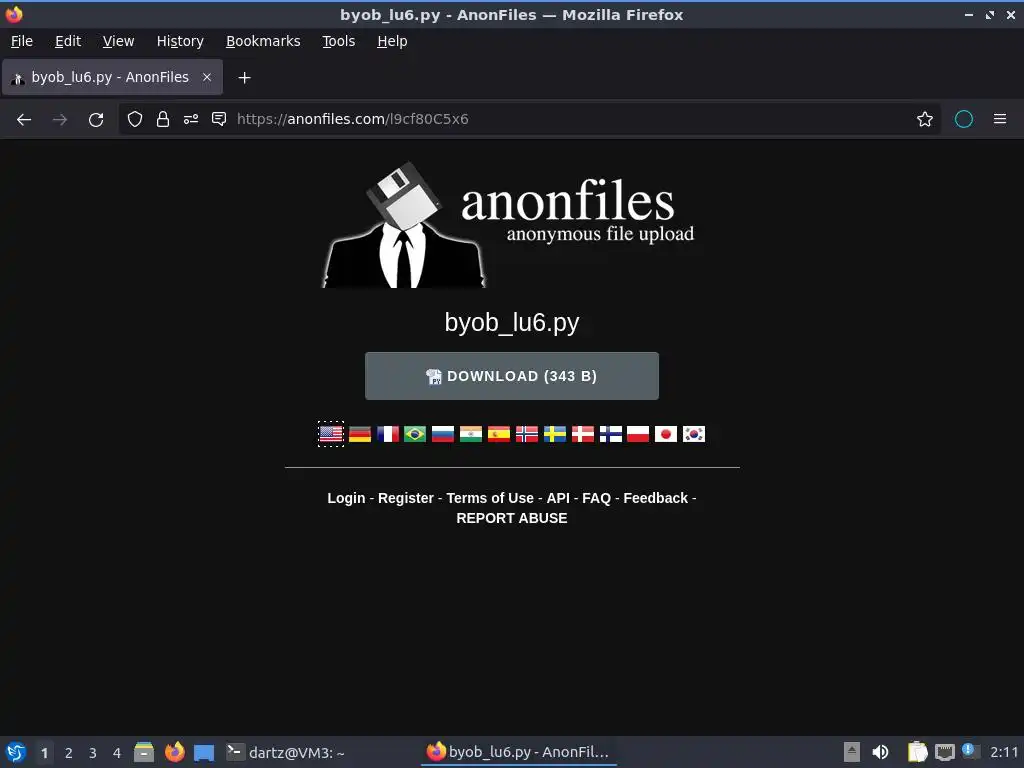Choose the Brazilian flag language

[415, 434]
